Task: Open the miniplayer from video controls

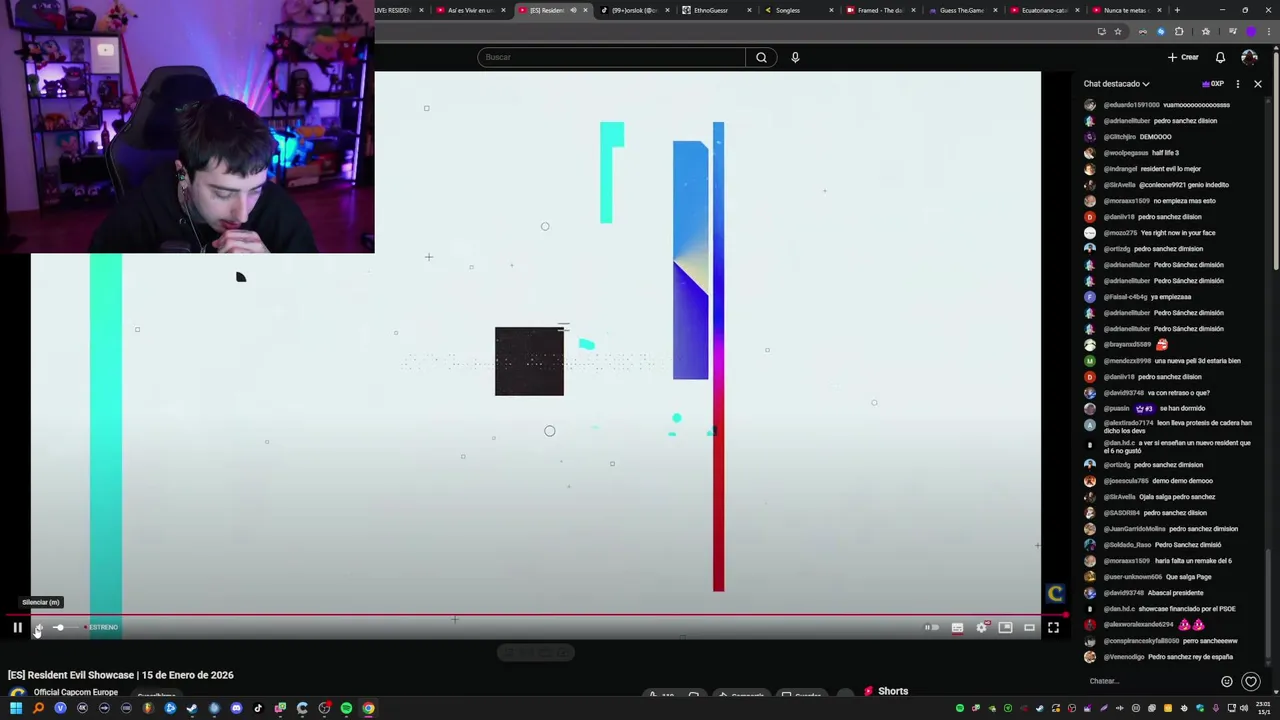Action: (1005, 627)
